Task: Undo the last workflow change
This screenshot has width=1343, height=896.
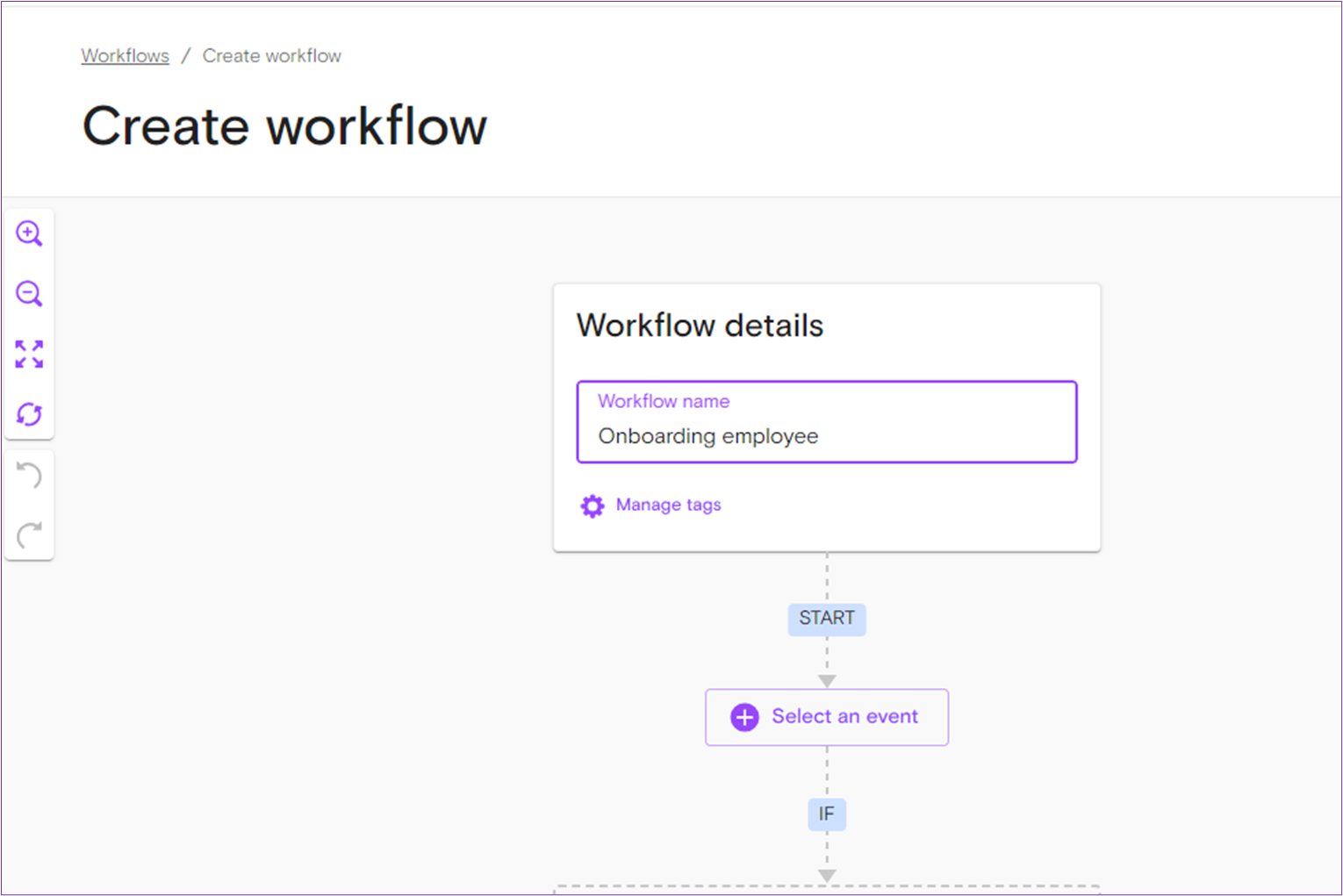Action: [29, 476]
